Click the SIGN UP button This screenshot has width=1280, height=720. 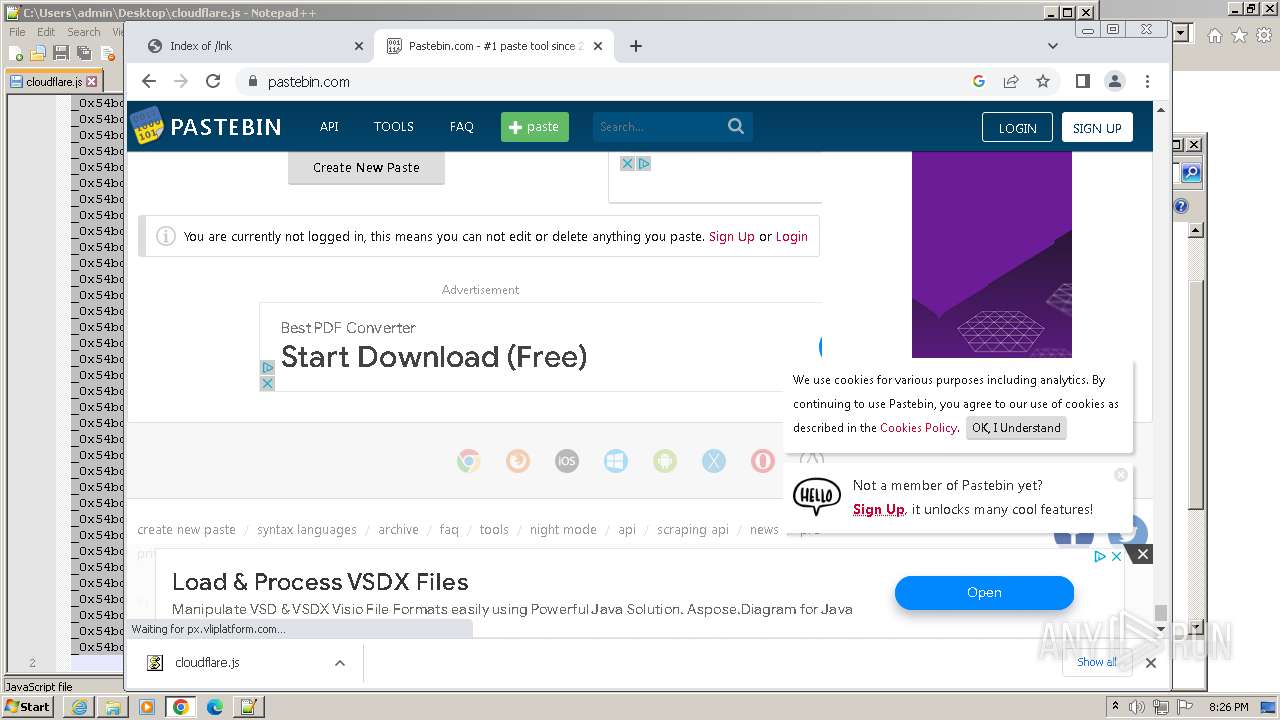[1097, 128]
